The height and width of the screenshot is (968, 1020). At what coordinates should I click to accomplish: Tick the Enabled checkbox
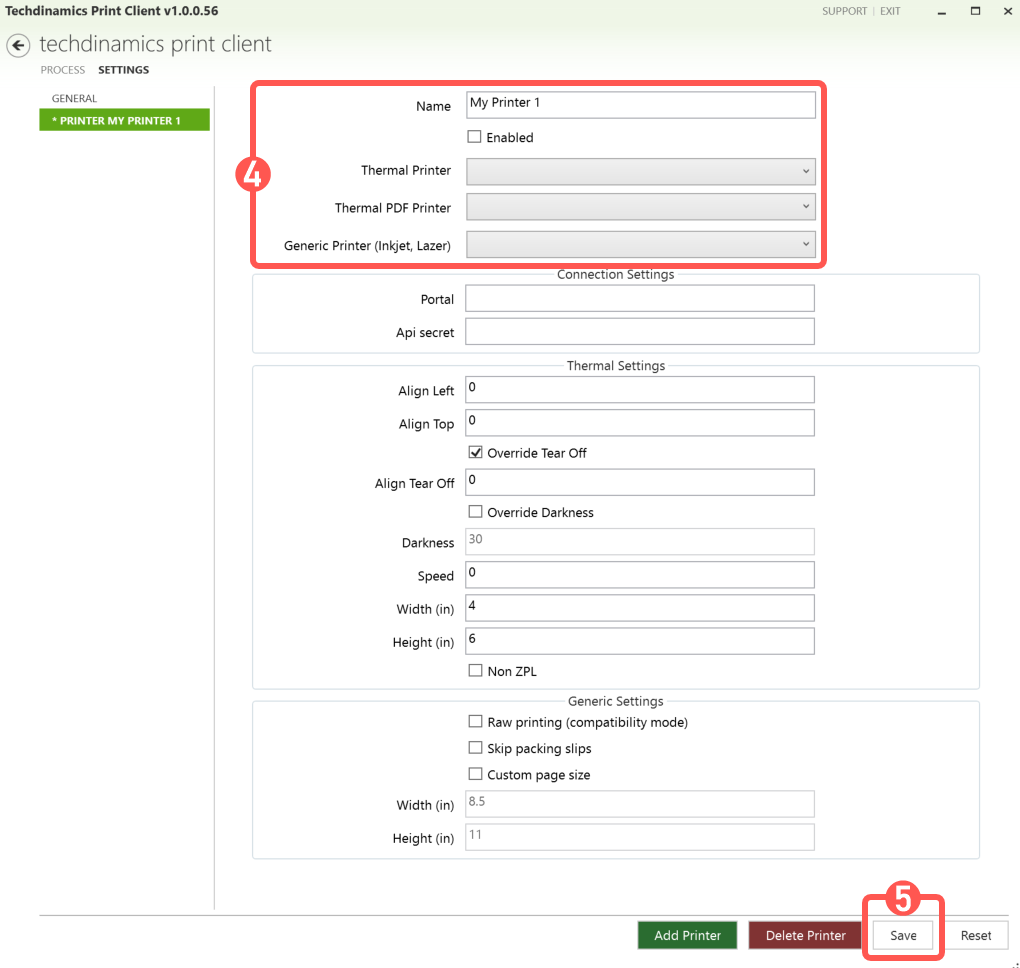pos(474,137)
